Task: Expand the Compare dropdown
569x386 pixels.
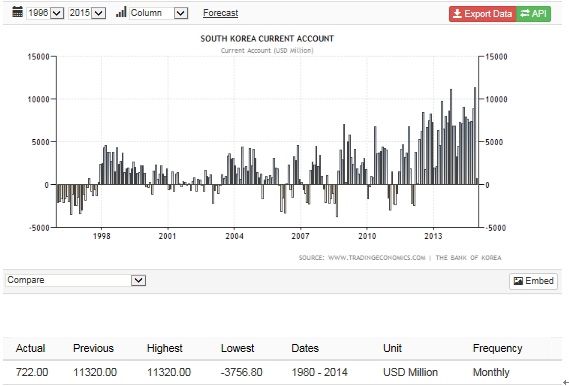Action: [76, 280]
